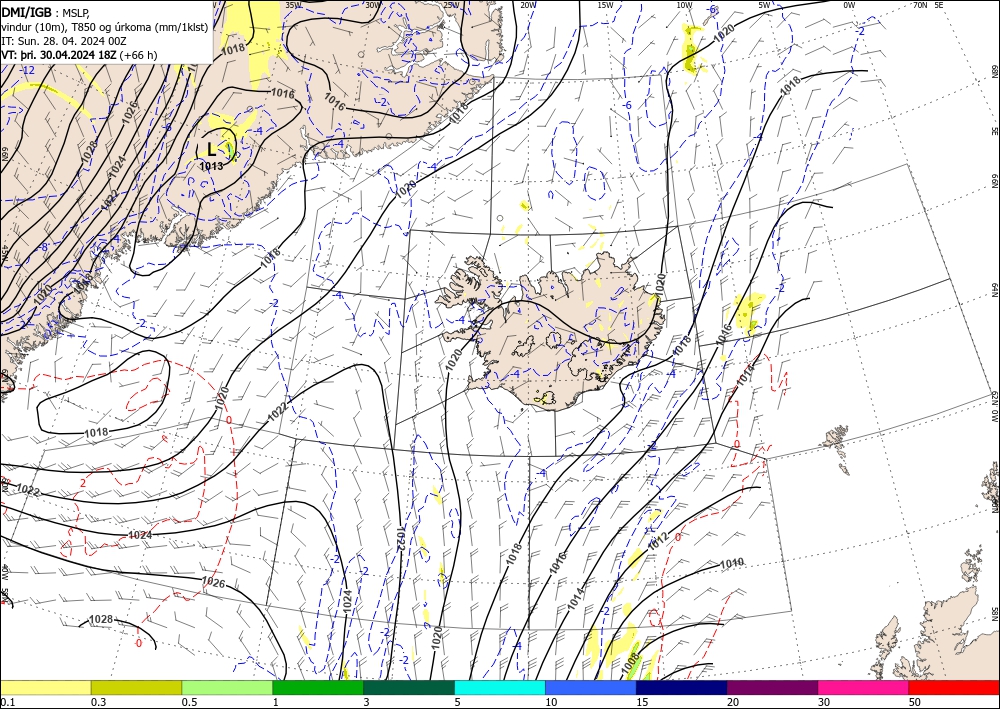Click the '50' legend value label
The image size is (1000, 709).
pyautogui.click(x=914, y=702)
